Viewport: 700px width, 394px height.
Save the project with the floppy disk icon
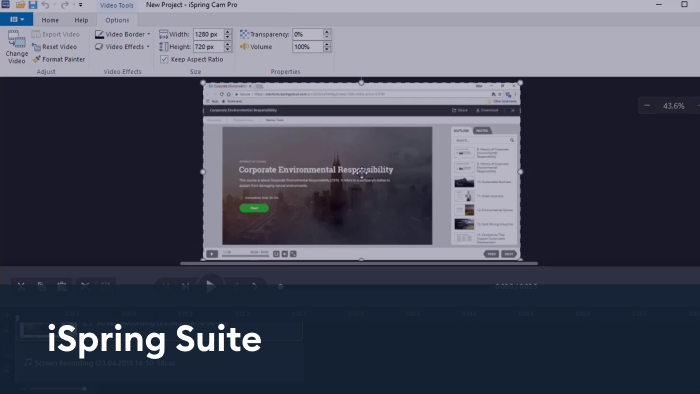(33, 5)
